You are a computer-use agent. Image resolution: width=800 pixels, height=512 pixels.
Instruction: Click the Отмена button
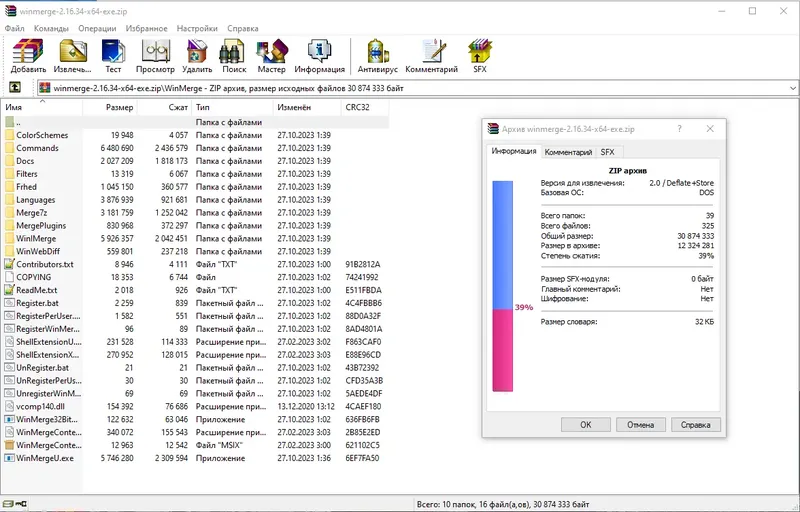click(x=640, y=424)
